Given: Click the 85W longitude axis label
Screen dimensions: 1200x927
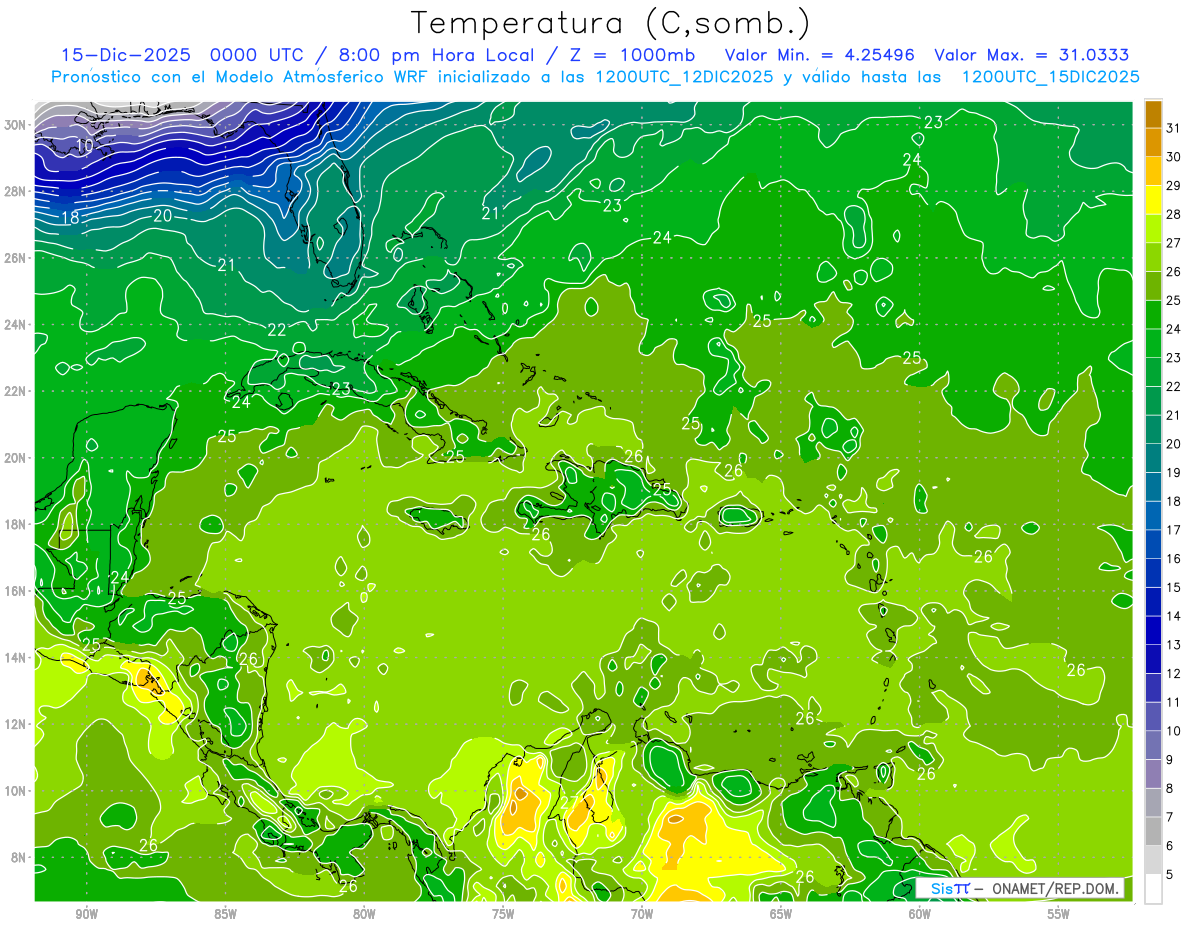Looking at the screenshot, I should pyautogui.click(x=225, y=914).
